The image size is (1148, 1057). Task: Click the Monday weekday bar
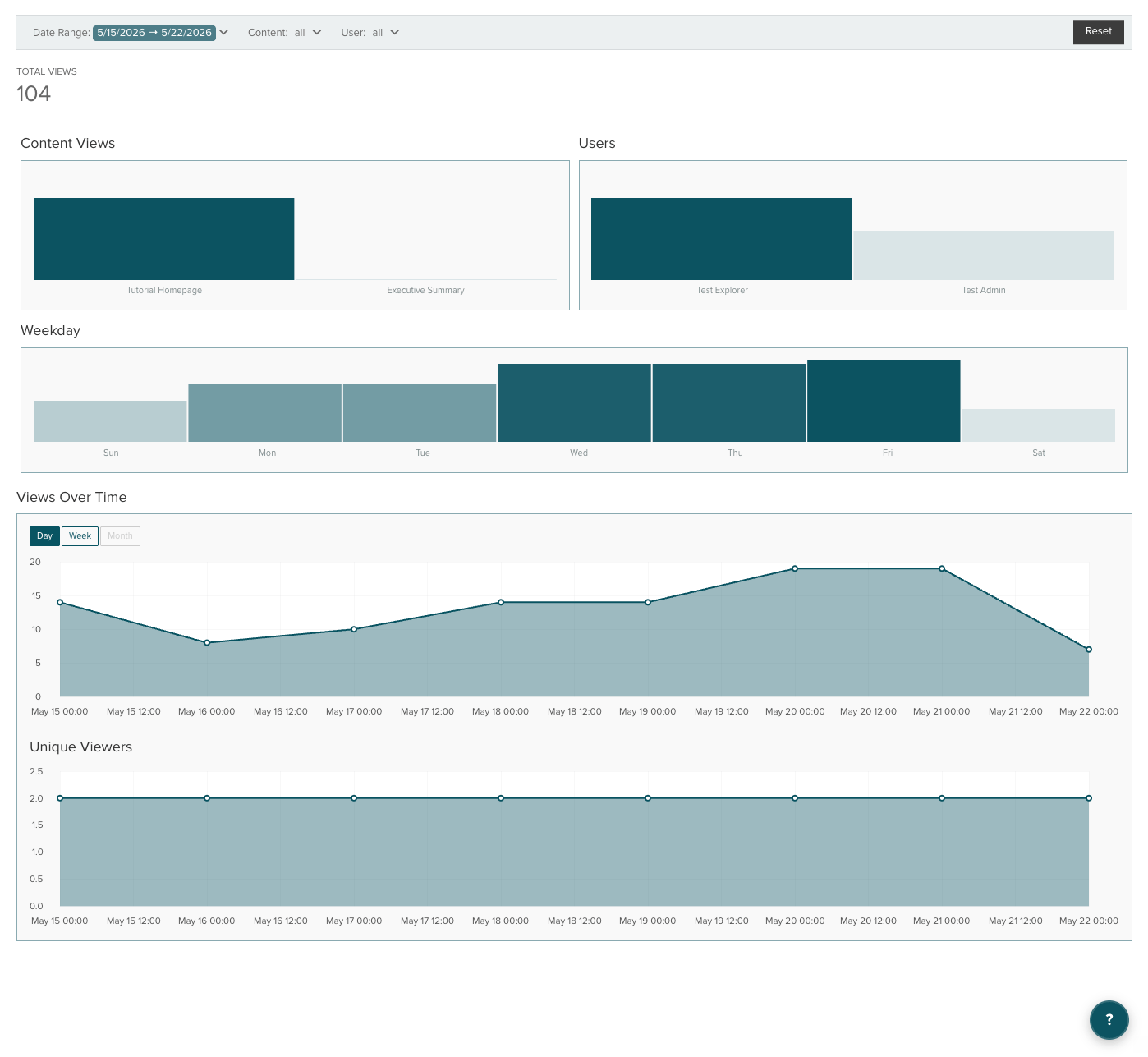click(x=265, y=413)
